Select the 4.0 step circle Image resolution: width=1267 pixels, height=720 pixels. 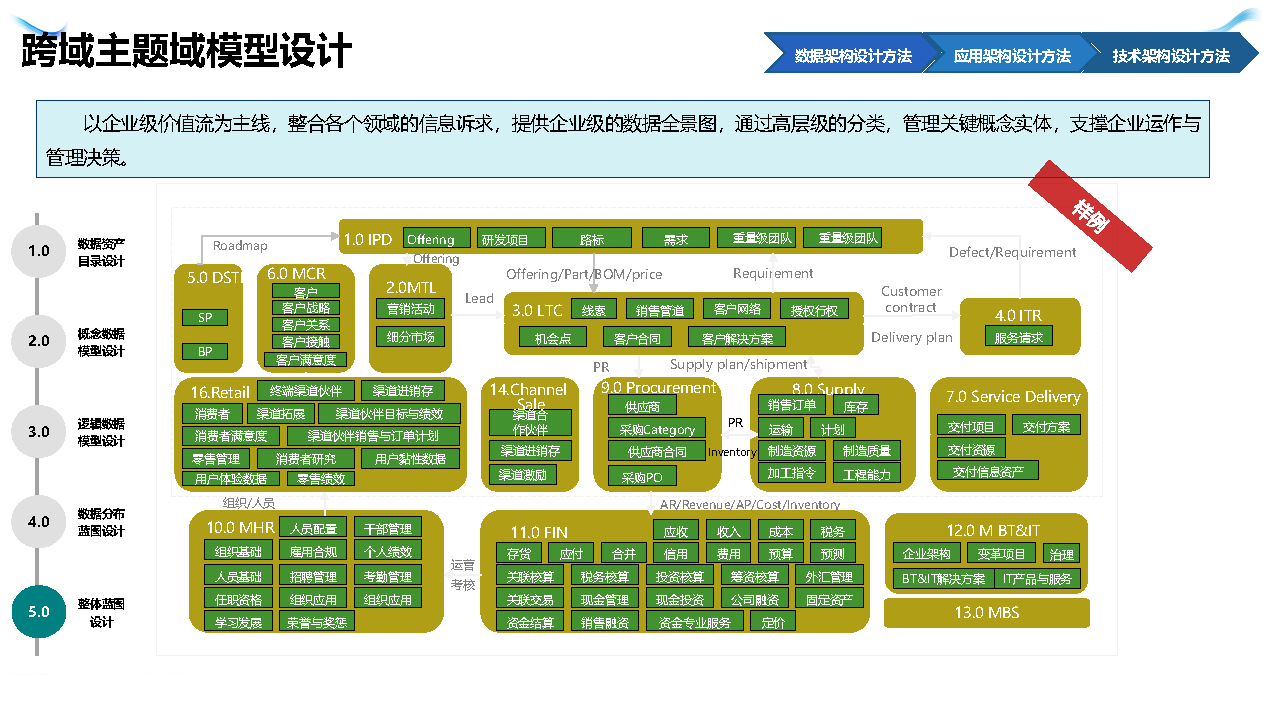[x=38, y=522]
